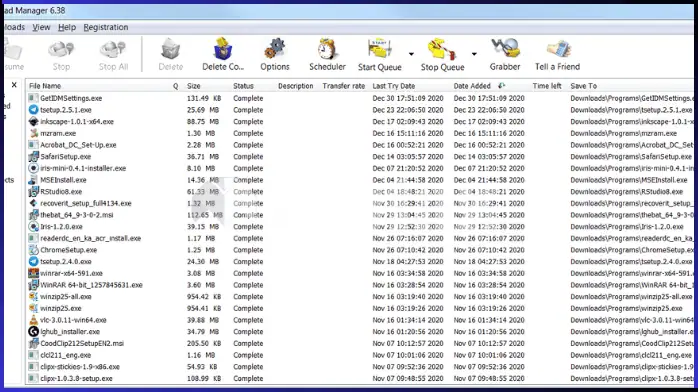The image size is (698, 392).
Task: Select lghub_installer.exe Logitech icon
Action: click(x=33, y=331)
